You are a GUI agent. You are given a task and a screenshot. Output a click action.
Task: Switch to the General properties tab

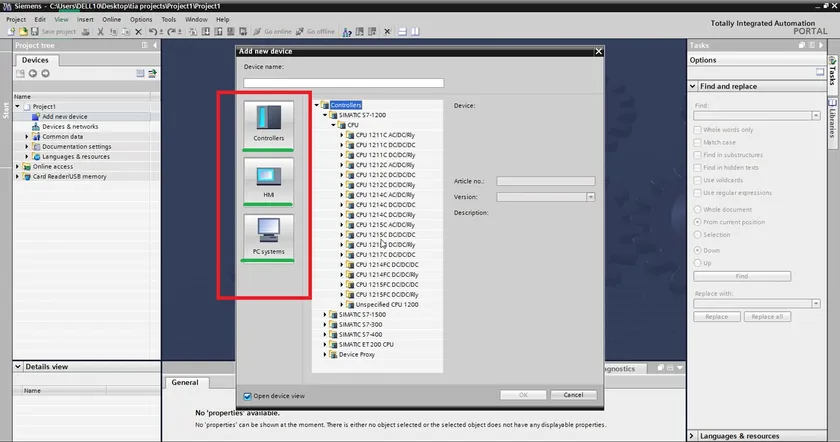pos(185,383)
